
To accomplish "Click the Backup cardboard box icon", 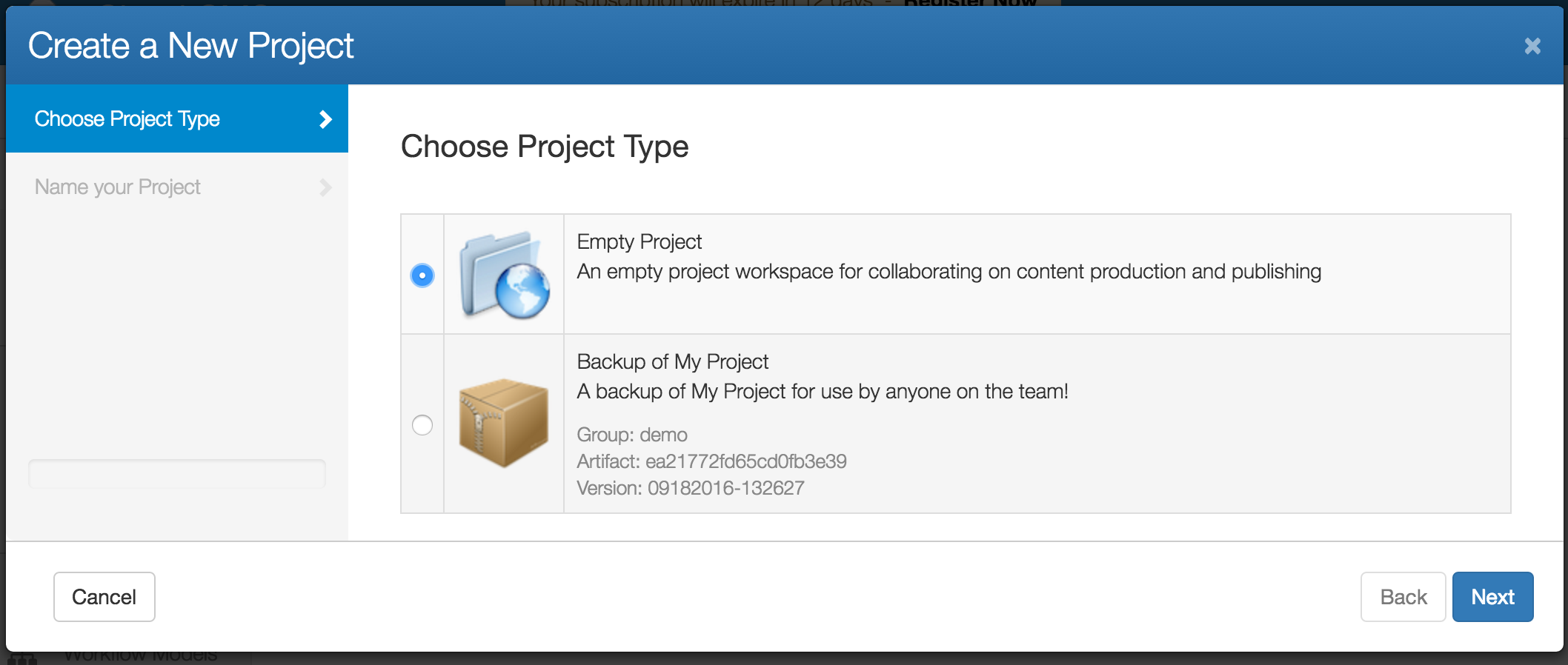I will click(x=504, y=423).
